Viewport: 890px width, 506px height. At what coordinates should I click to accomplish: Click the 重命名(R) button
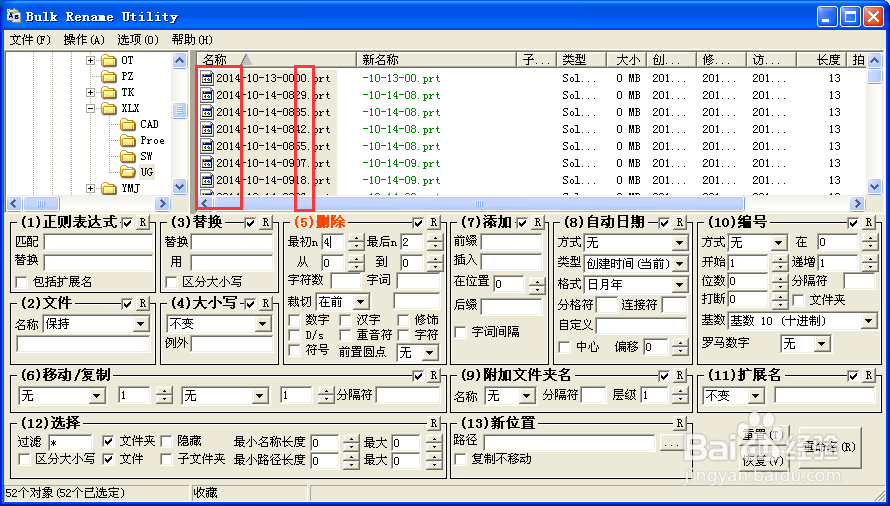tap(830, 448)
